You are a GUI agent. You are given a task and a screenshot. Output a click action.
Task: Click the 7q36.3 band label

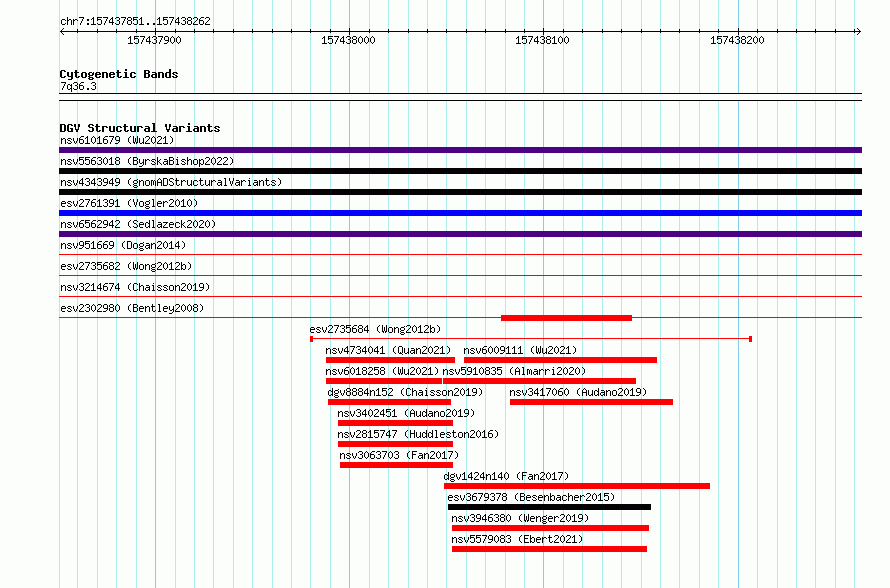point(78,86)
